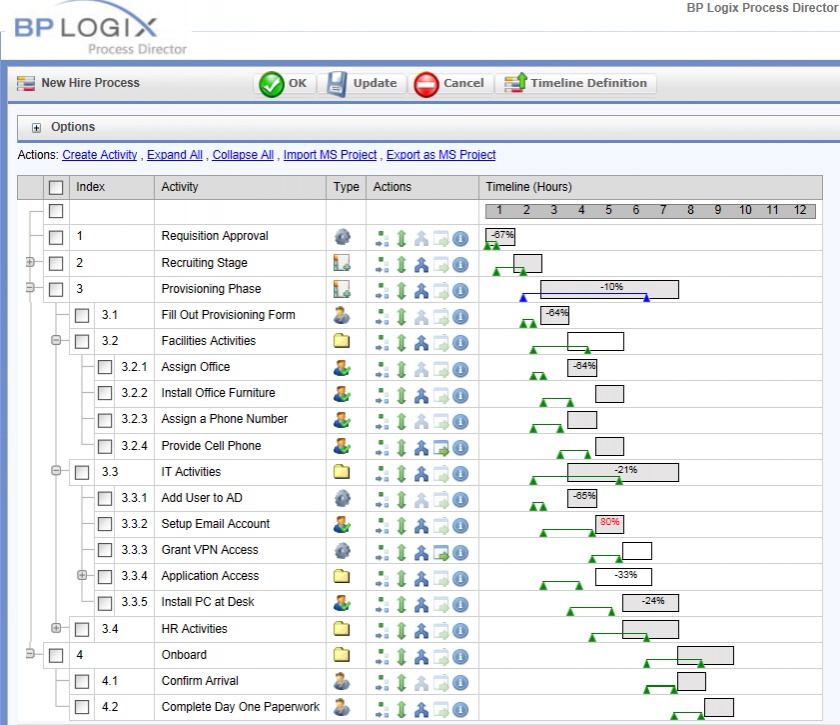The width and height of the screenshot is (840, 725).
Task: Click the green move arrows for Recruiting Stage
Action: (402, 265)
